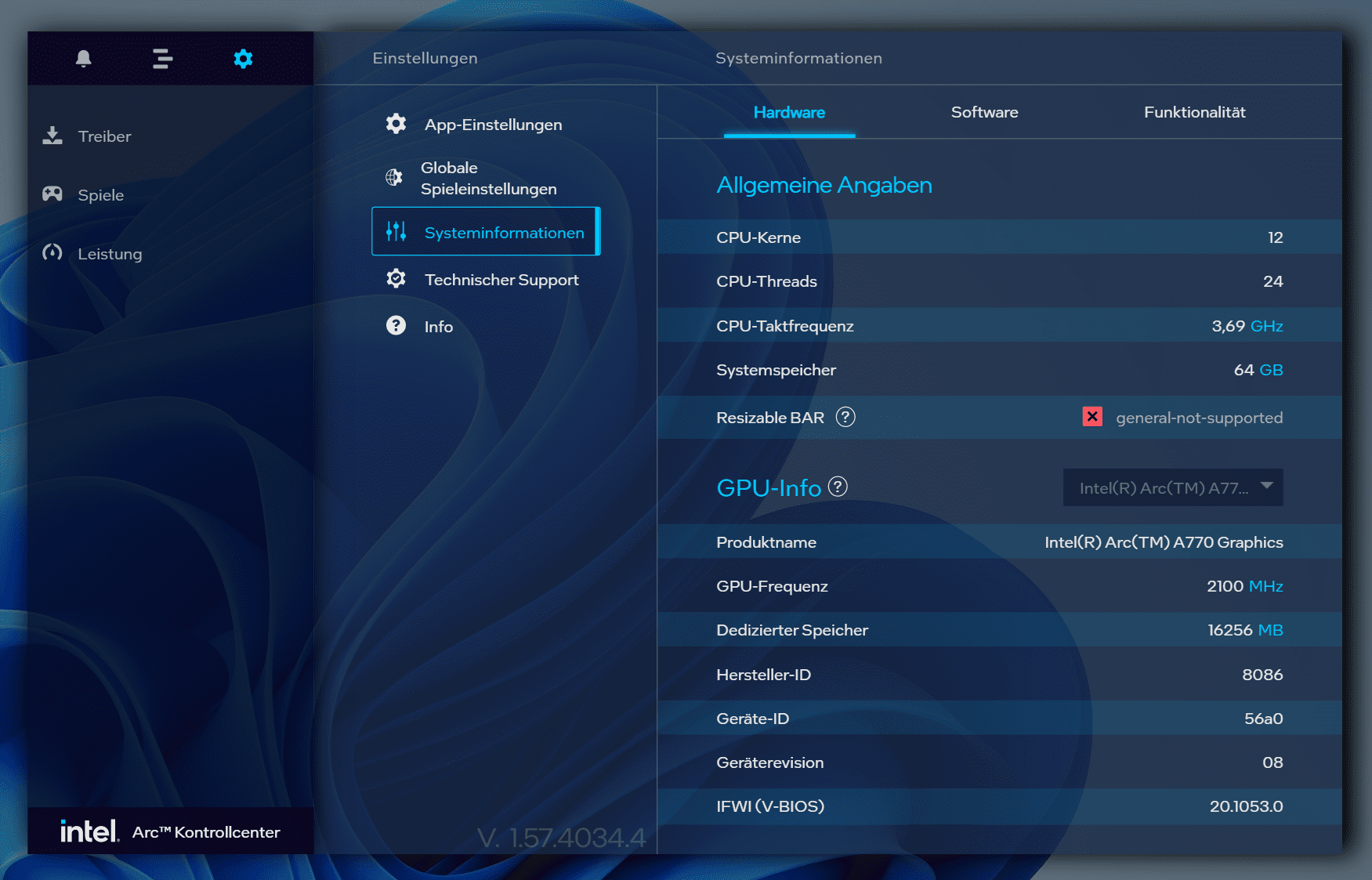Open Spiele in the left sidebar
Image resolution: width=1372 pixels, height=880 pixels.
pyautogui.click(x=100, y=195)
